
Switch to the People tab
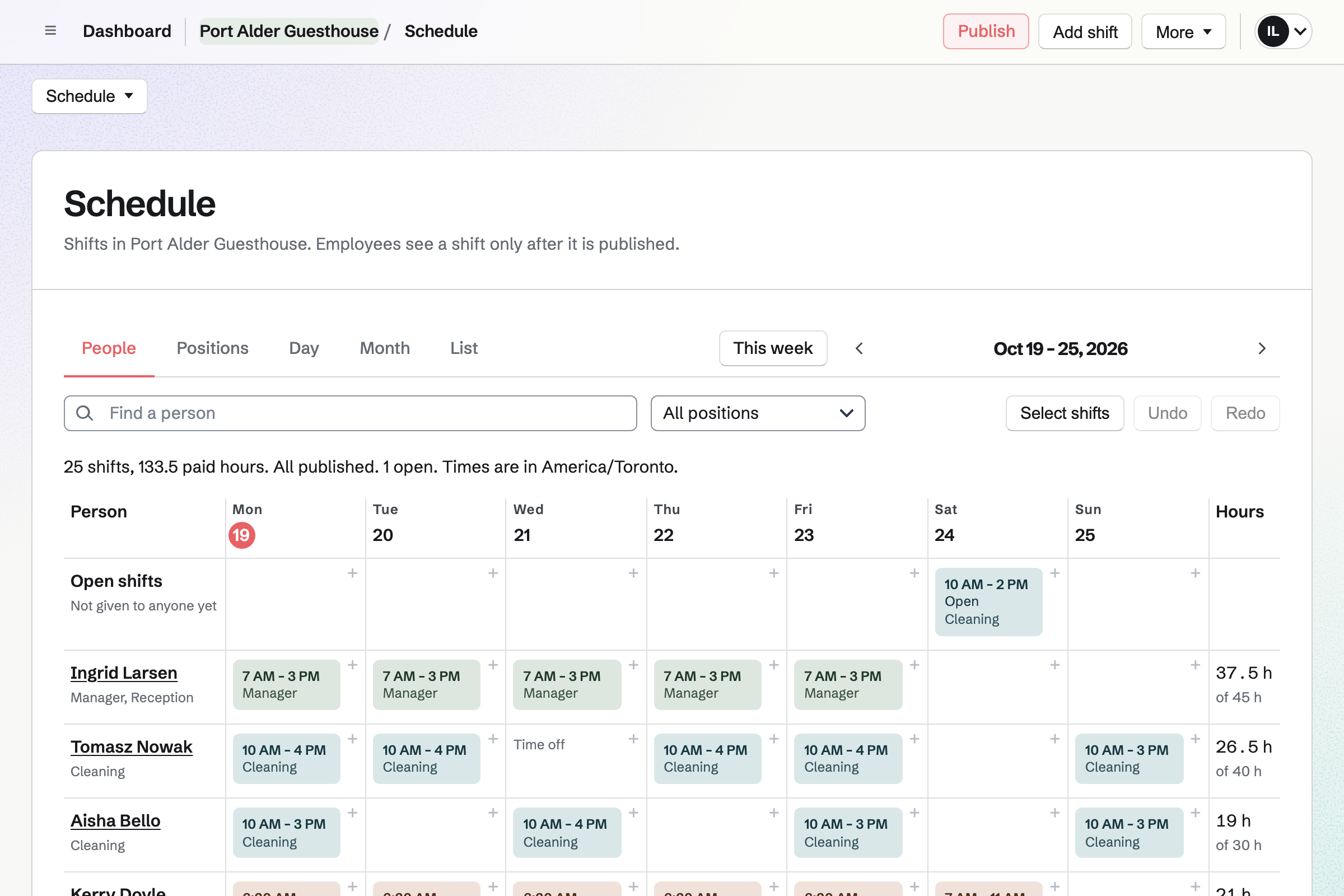pyautogui.click(x=109, y=348)
